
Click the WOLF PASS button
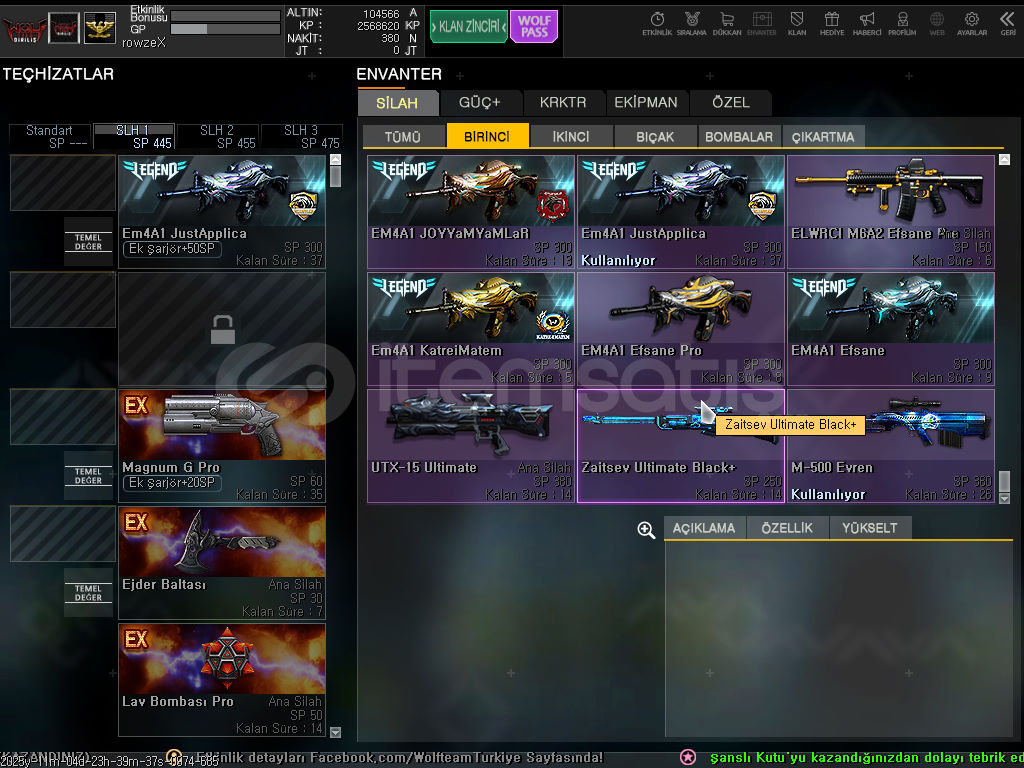click(534, 27)
